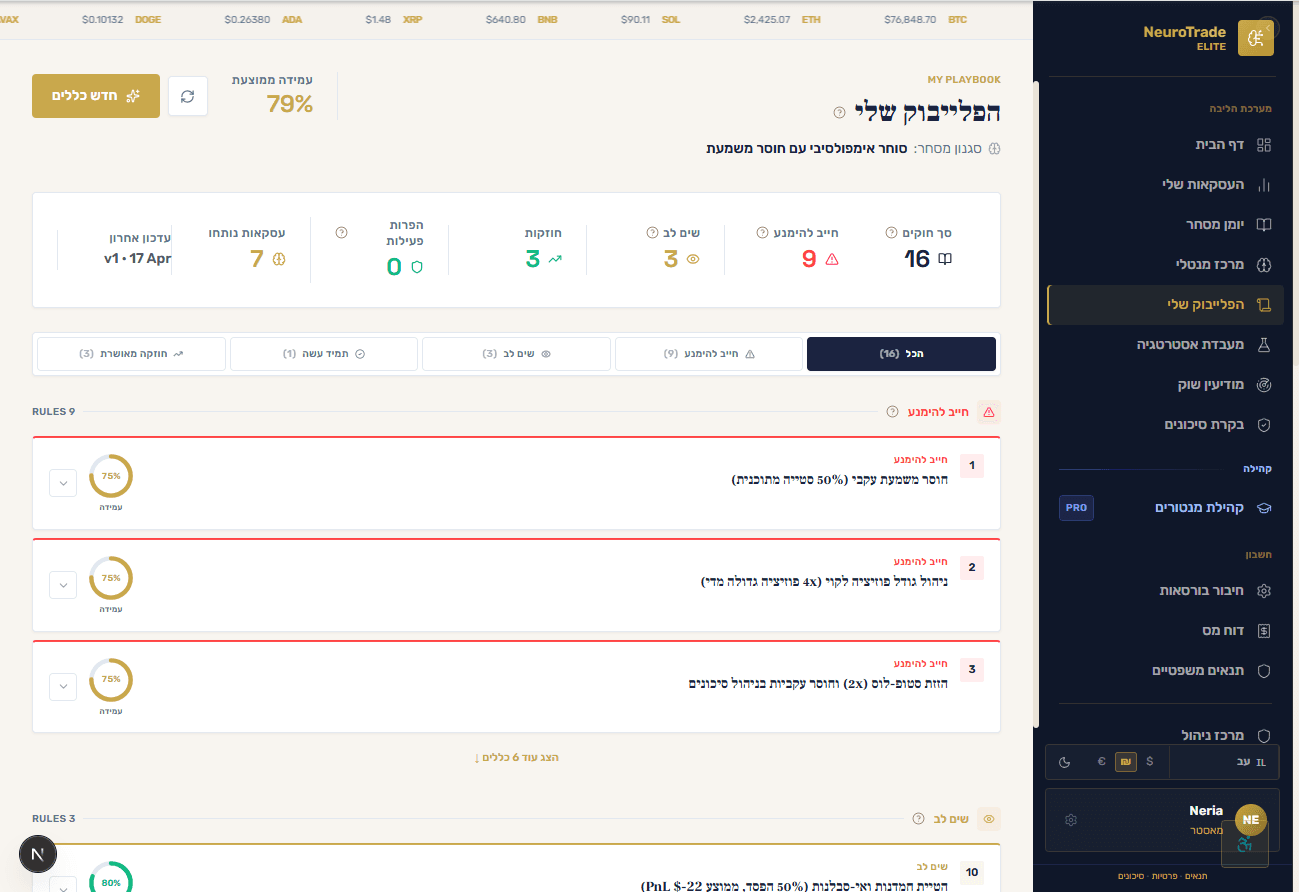
Task: Click the radar icon for מודיעין שוק
Action: (1264, 385)
